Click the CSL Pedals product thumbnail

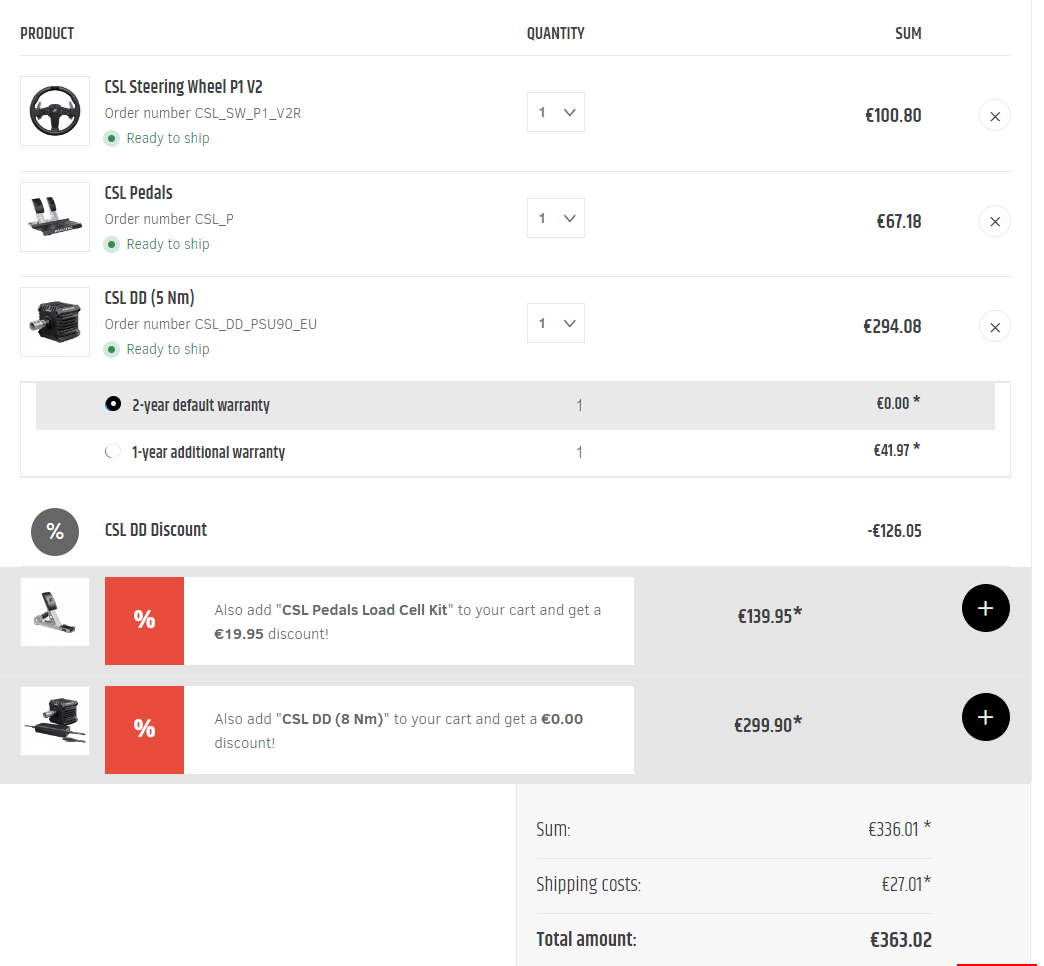[55, 217]
